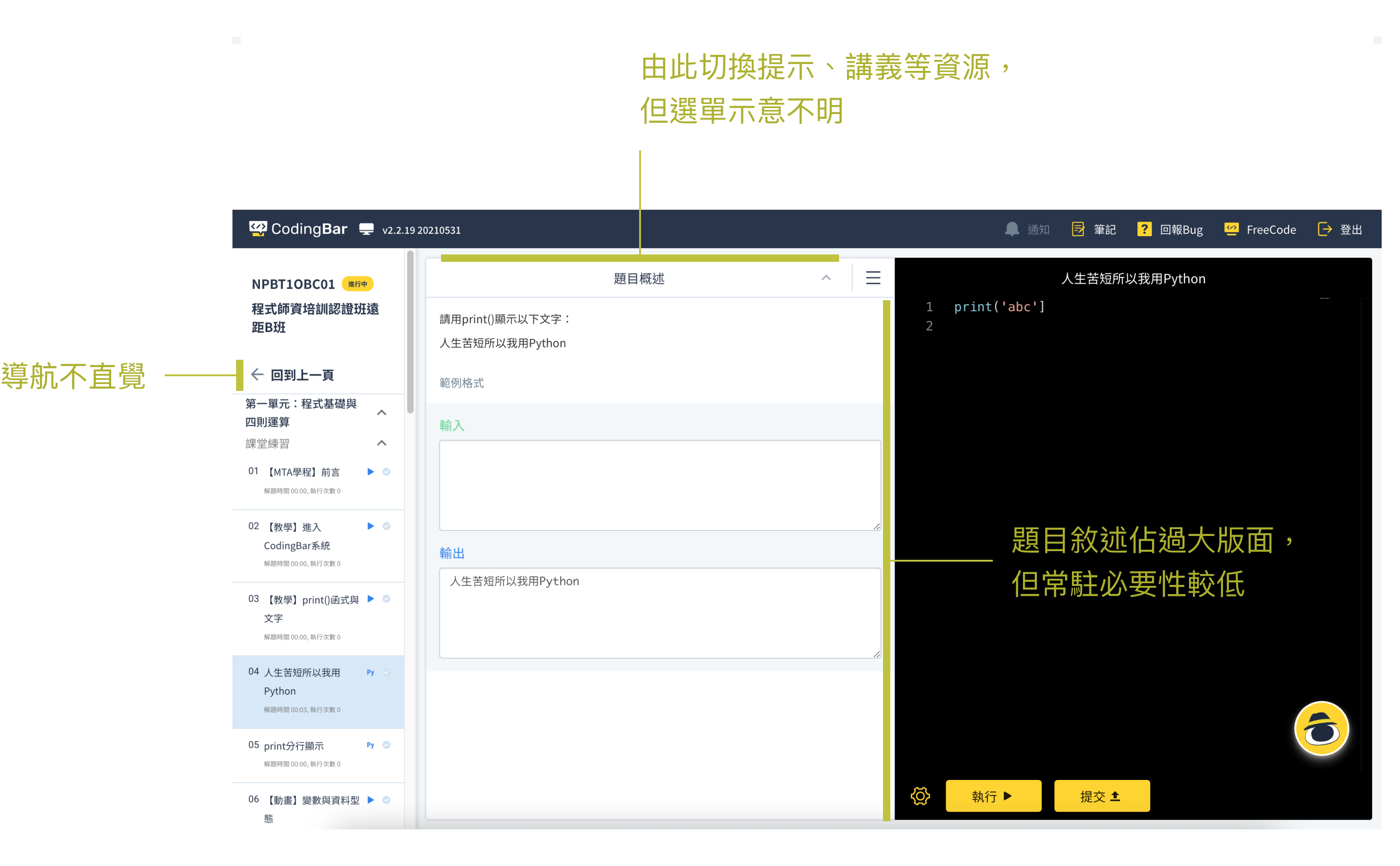Click the back arrow icon
The width and height of the screenshot is (1400, 866).
pyautogui.click(x=257, y=374)
